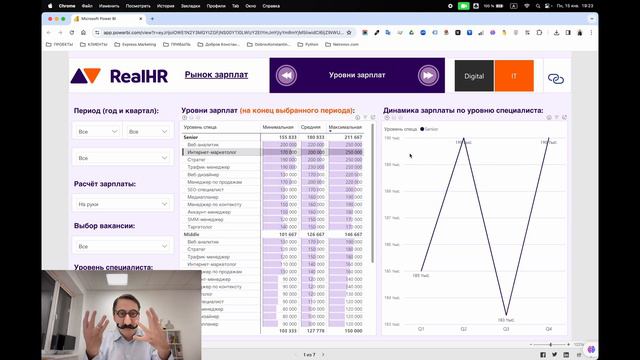640x360 pixels.
Task: Go to next report page arrow
Action: (323, 355)
